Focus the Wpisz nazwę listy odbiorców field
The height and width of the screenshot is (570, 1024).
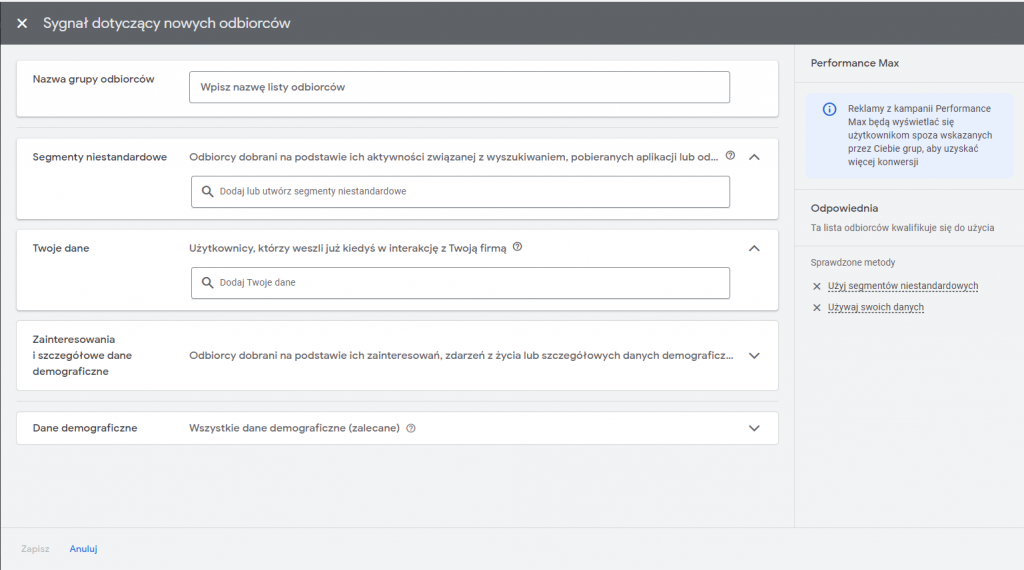tap(459, 87)
